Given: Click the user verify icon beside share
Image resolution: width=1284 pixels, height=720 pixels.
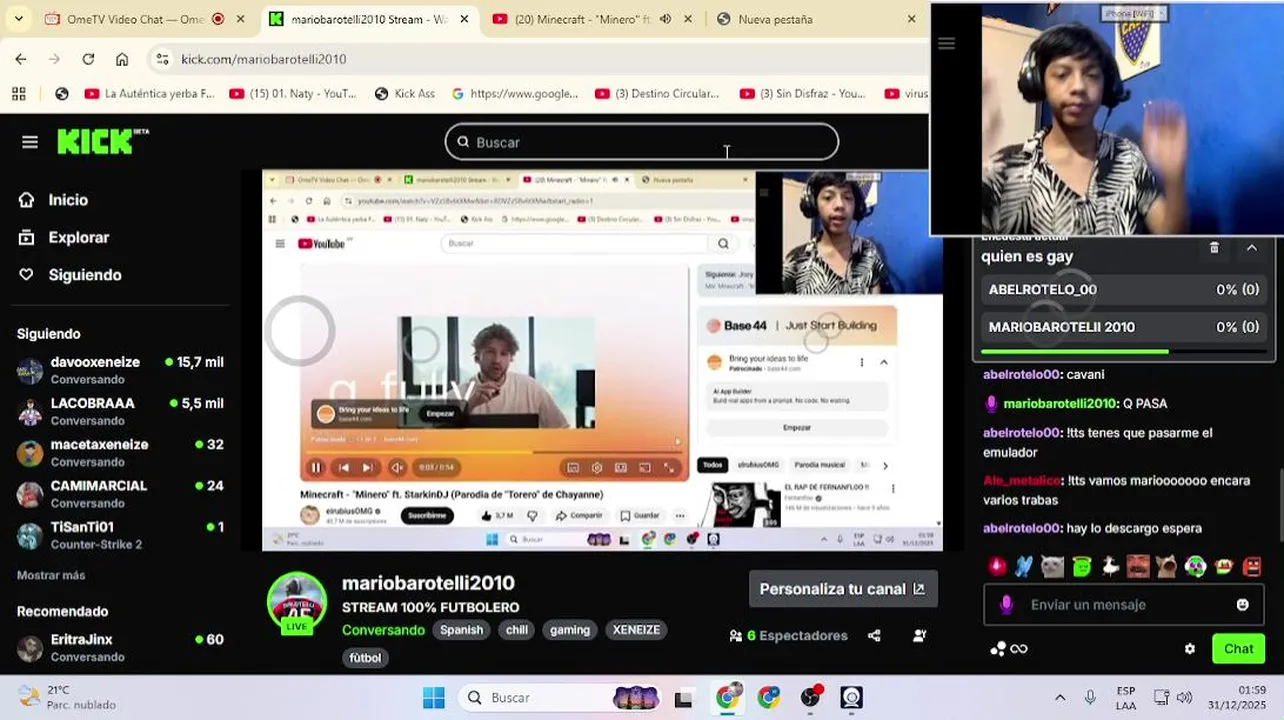Looking at the screenshot, I should (x=920, y=635).
